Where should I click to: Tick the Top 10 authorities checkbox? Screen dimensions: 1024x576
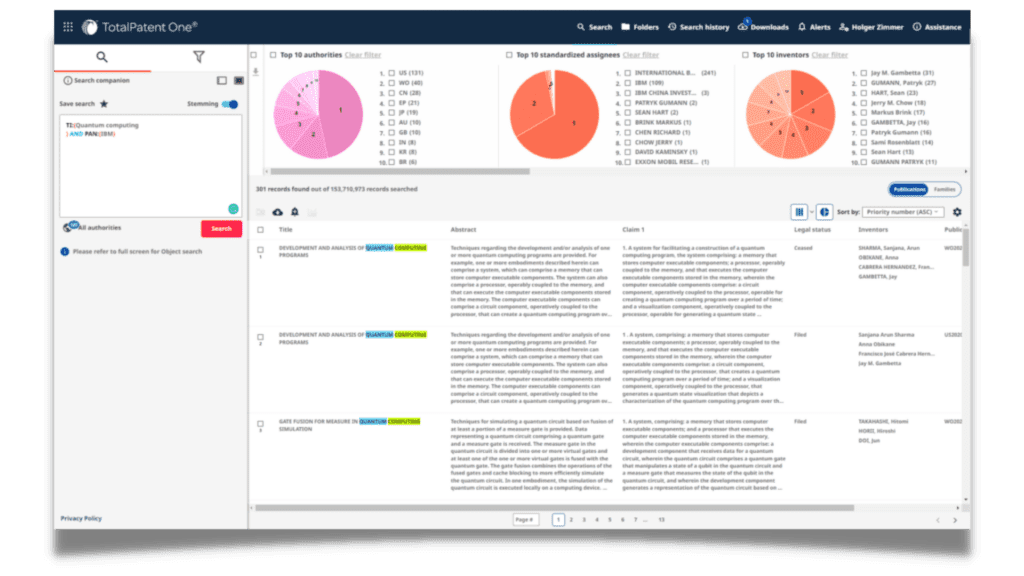click(273, 55)
